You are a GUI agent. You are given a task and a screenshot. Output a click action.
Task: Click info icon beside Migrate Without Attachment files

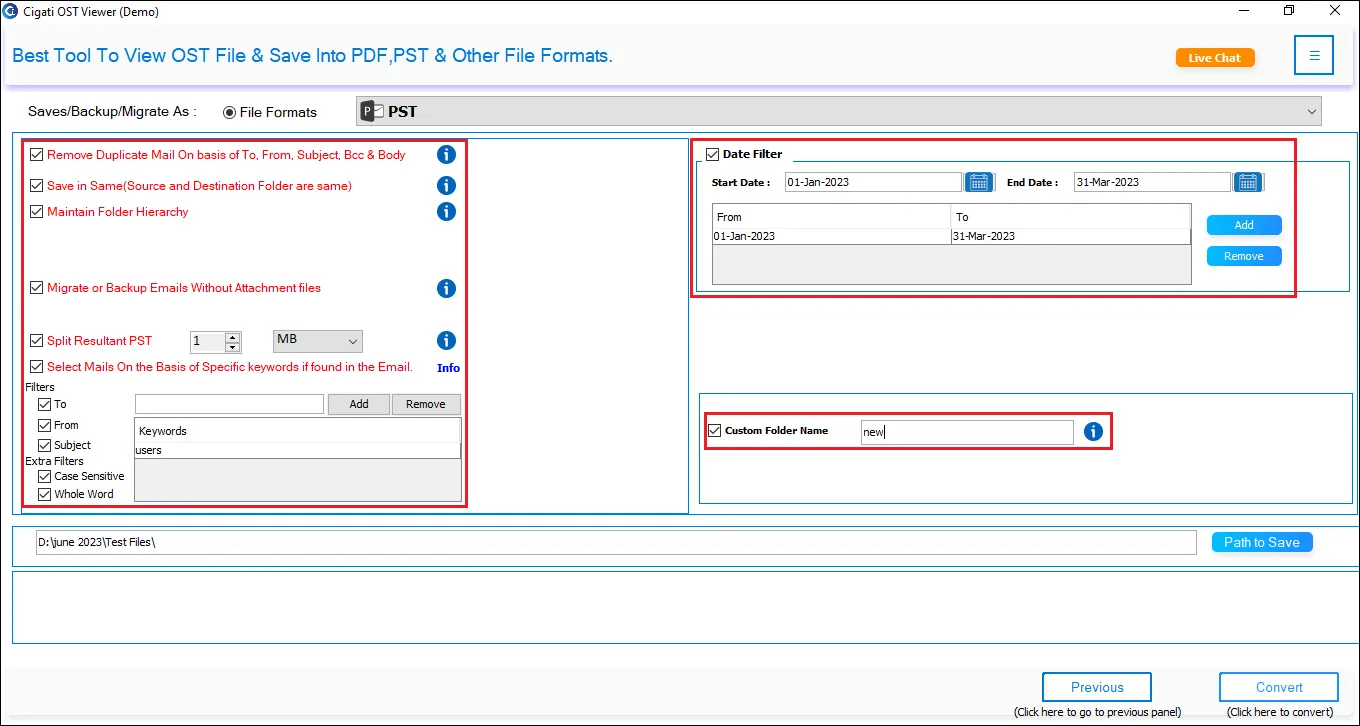pyautogui.click(x=446, y=288)
